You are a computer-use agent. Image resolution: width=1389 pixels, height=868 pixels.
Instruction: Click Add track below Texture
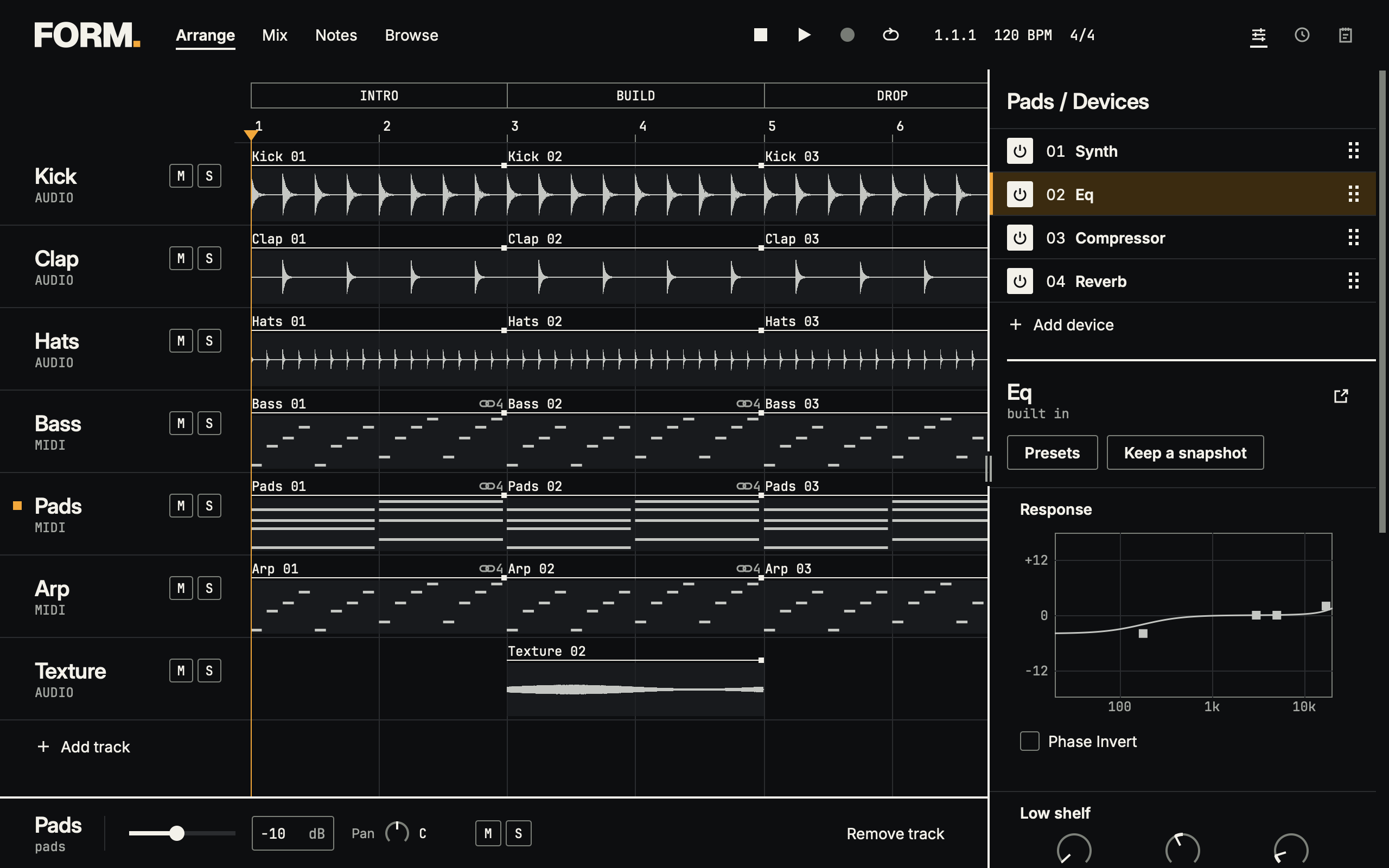pyautogui.click(x=84, y=747)
